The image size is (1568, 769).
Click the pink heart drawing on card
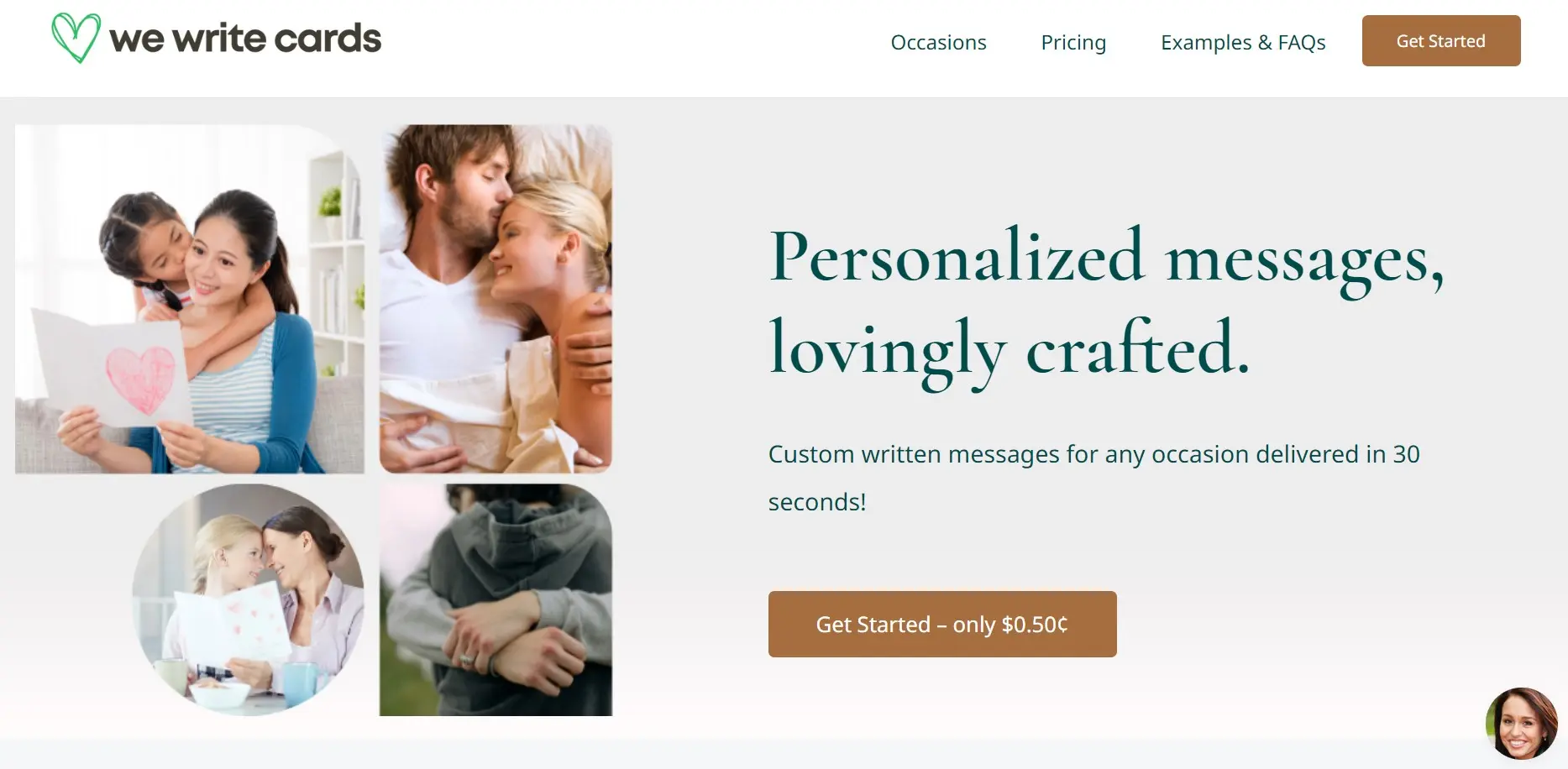[140, 378]
